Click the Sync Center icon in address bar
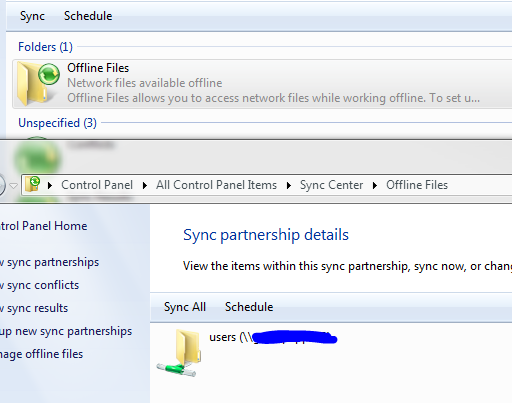This screenshot has height=403, width=512. click(33, 184)
